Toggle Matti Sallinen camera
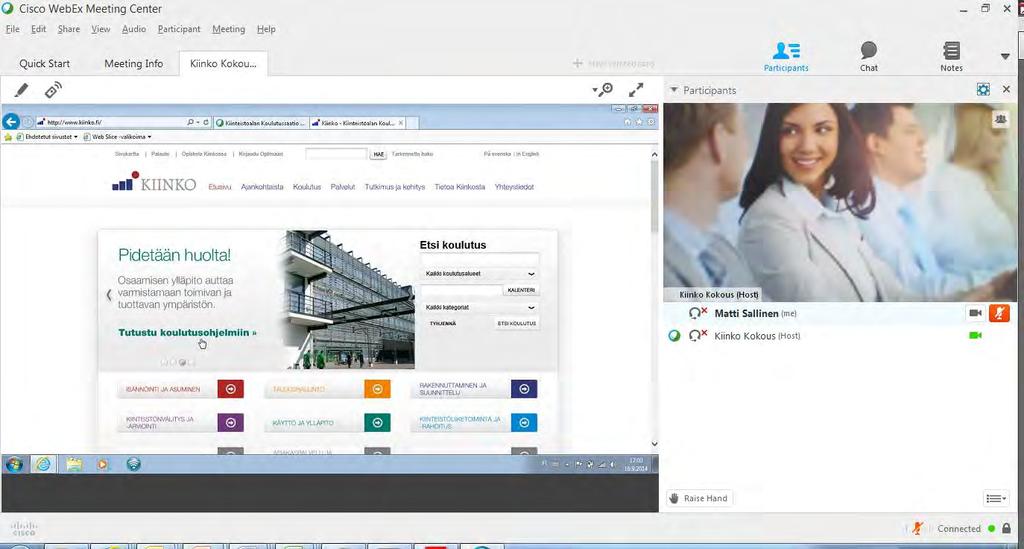1024x549 pixels. click(975, 313)
